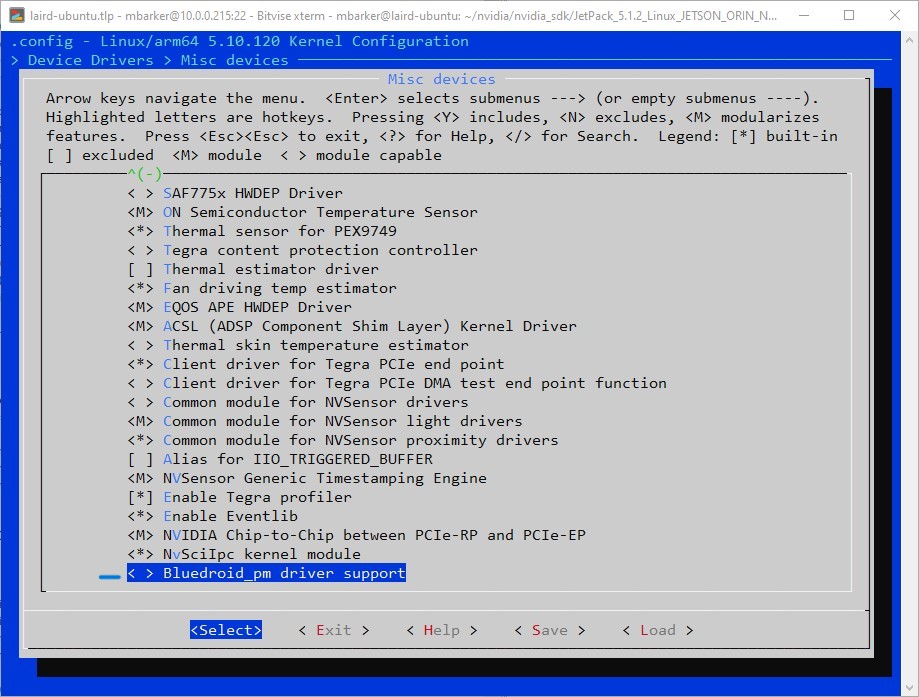This screenshot has height=697, width=919.
Task: Click Device Drivers in the breadcrumb path
Action: [x=90, y=60]
